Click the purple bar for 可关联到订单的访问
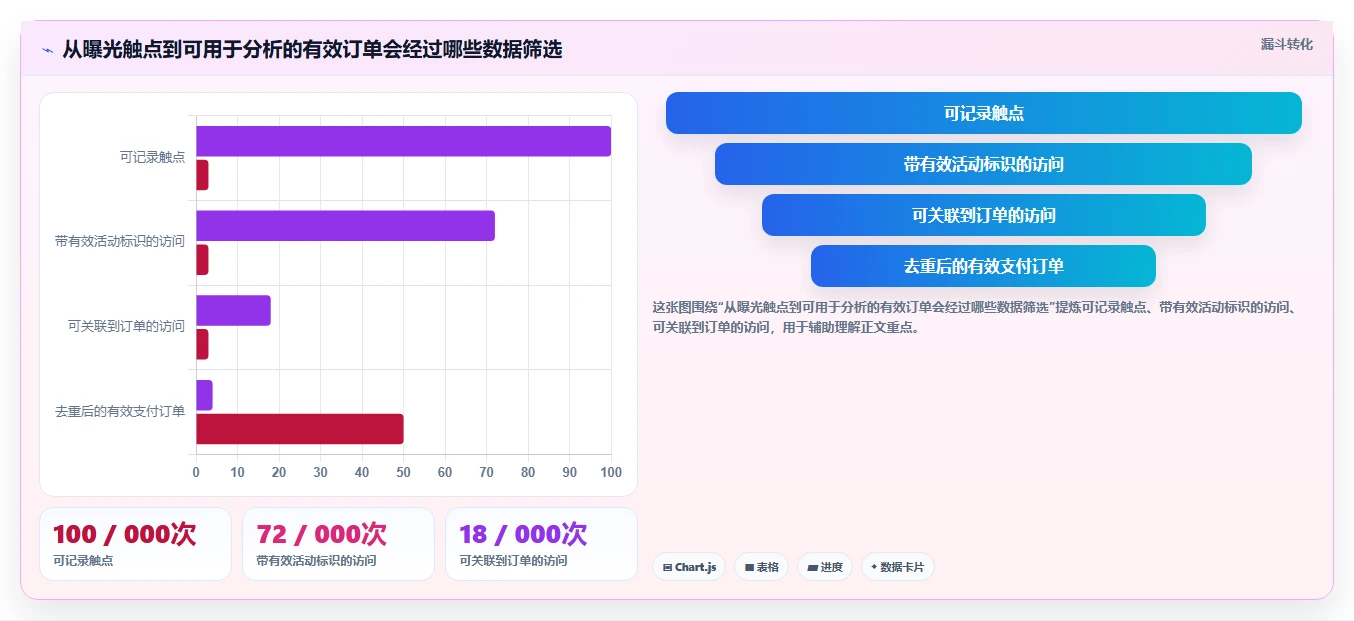This screenshot has height=621, width=1354. click(233, 310)
